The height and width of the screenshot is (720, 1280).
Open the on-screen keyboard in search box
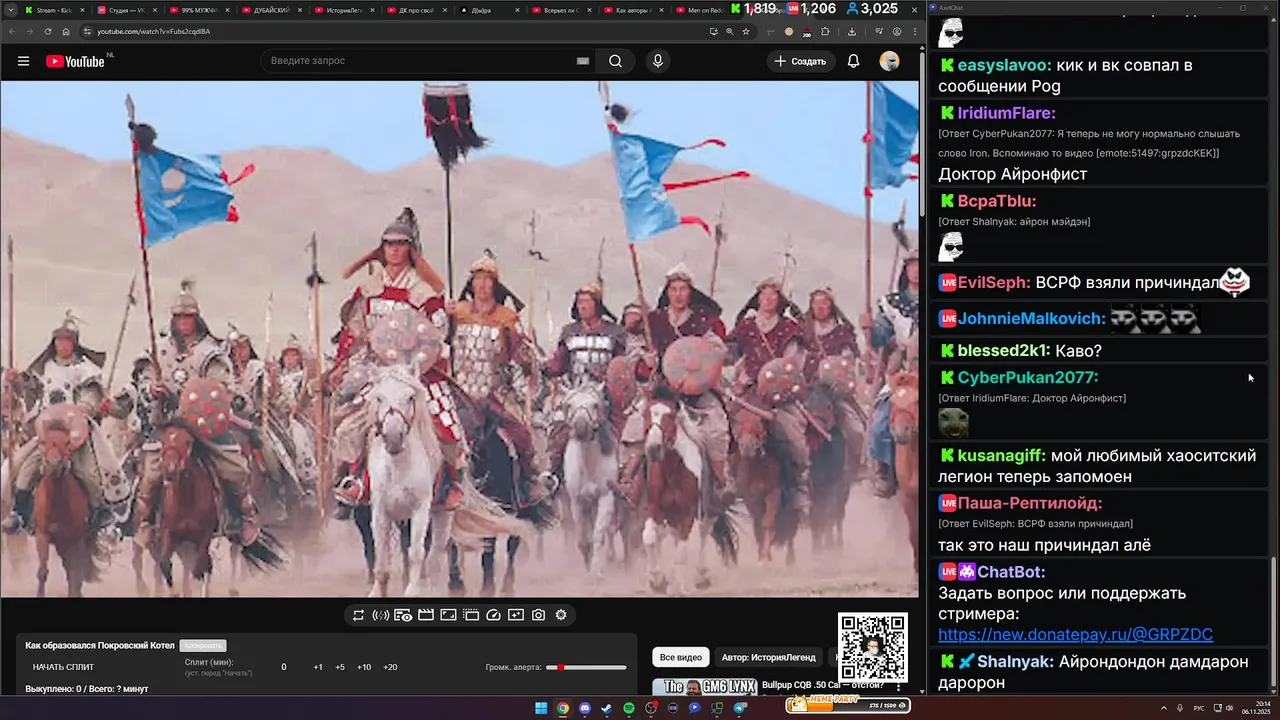click(x=583, y=61)
